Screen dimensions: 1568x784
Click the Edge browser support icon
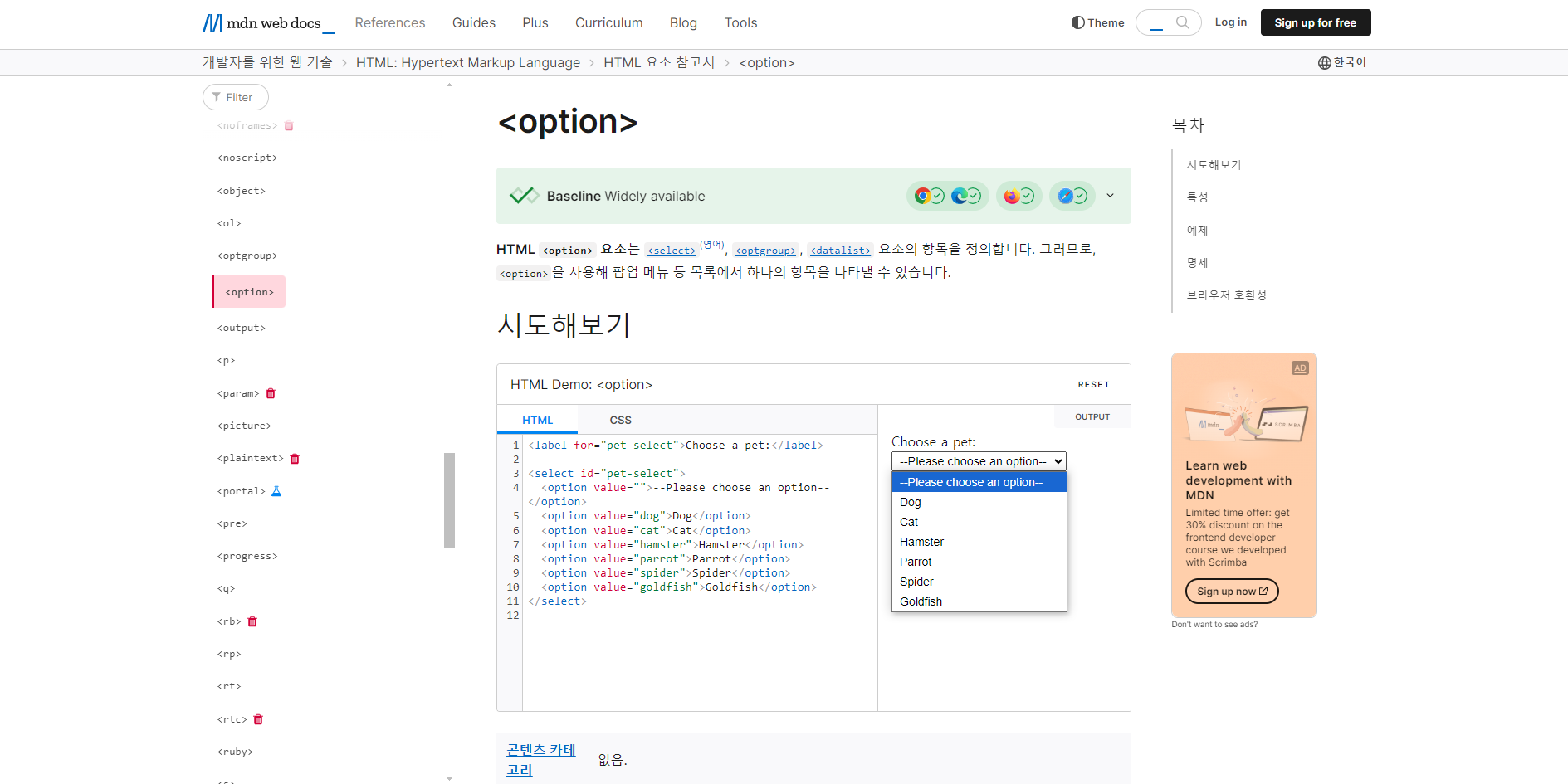959,196
